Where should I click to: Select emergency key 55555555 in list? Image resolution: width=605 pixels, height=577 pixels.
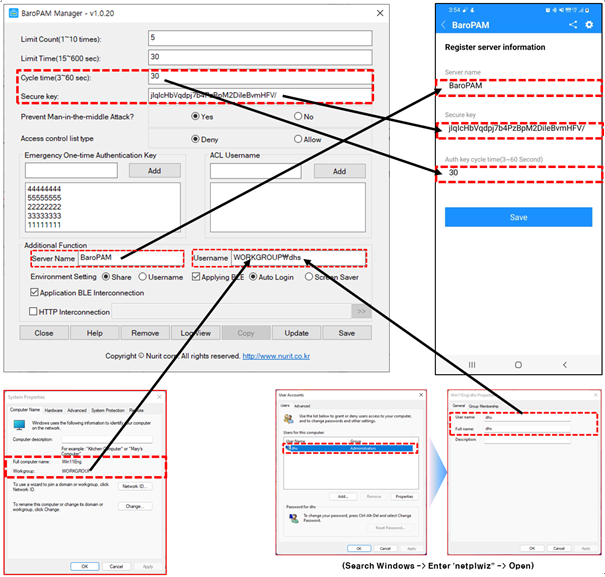(44, 198)
